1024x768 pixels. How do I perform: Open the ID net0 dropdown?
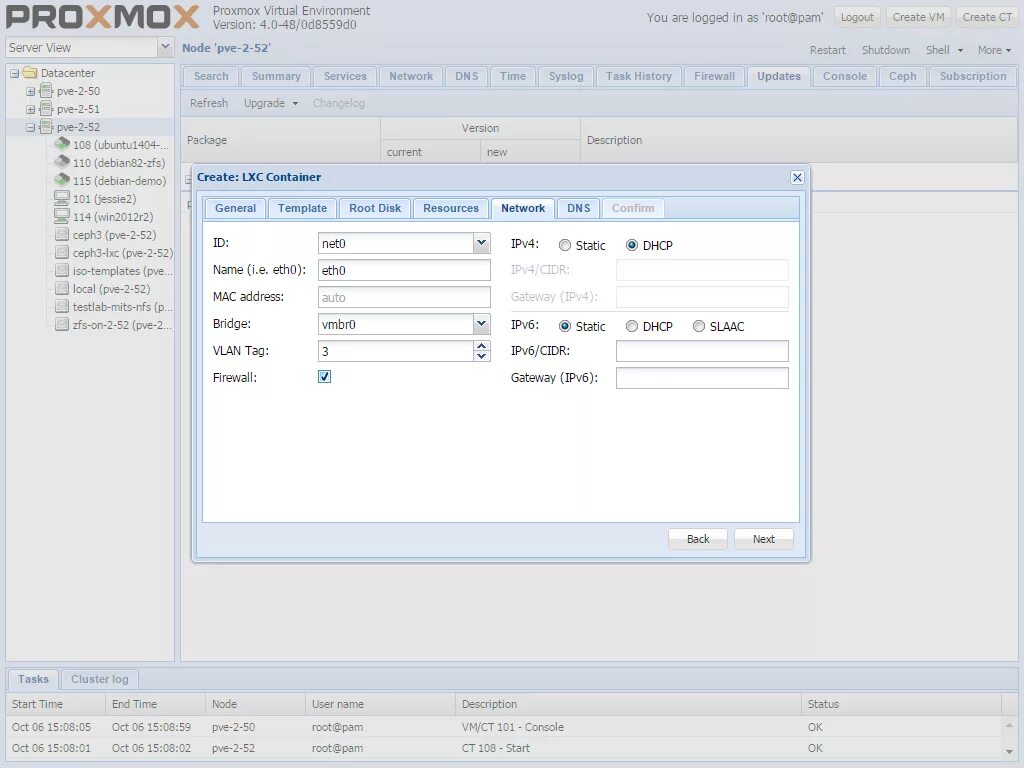(x=481, y=243)
